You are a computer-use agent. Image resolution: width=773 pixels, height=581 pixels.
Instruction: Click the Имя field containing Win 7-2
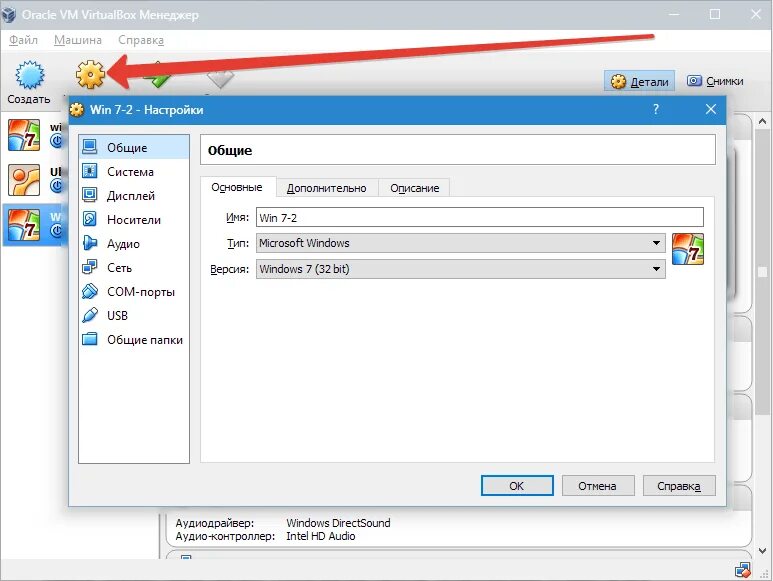pyautogui.click(x=480, y=217)
